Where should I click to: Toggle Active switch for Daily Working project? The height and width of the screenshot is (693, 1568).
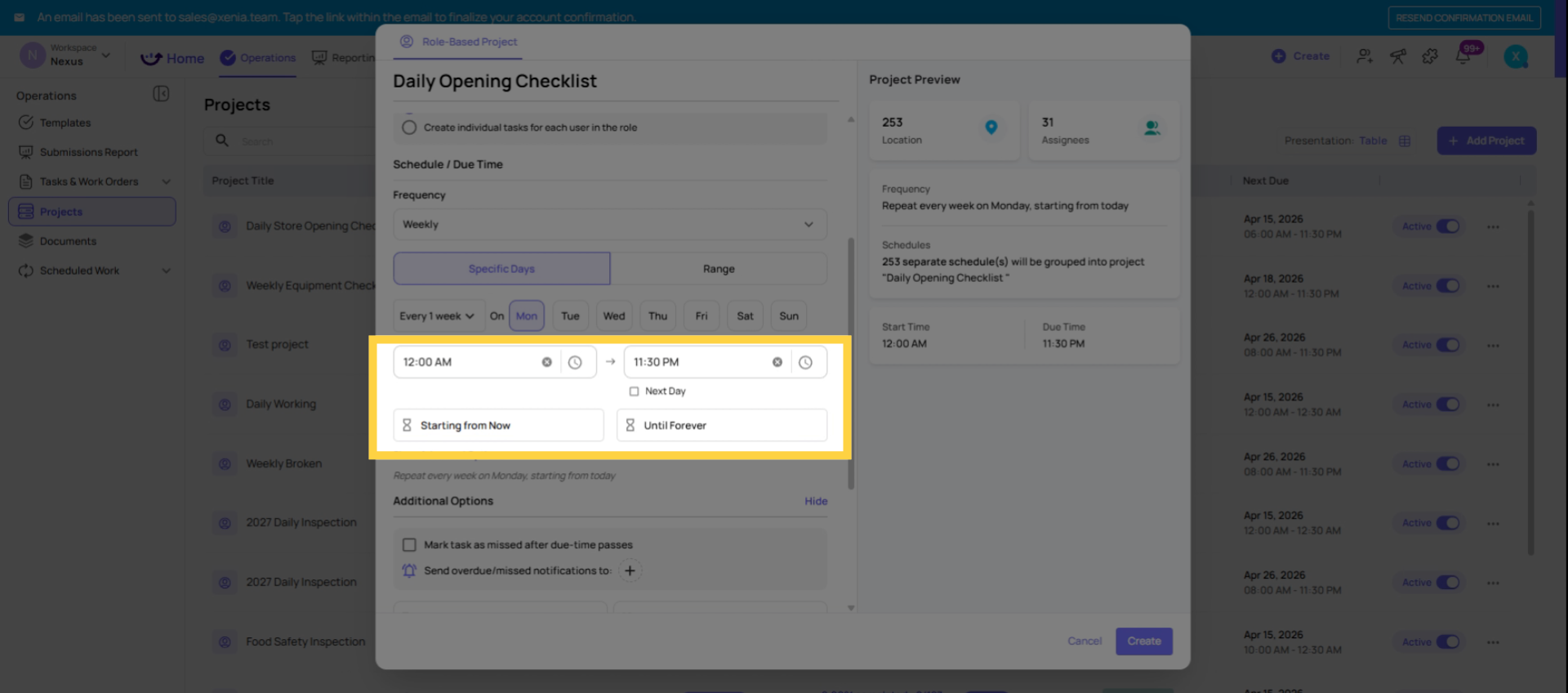[1448, 405]
